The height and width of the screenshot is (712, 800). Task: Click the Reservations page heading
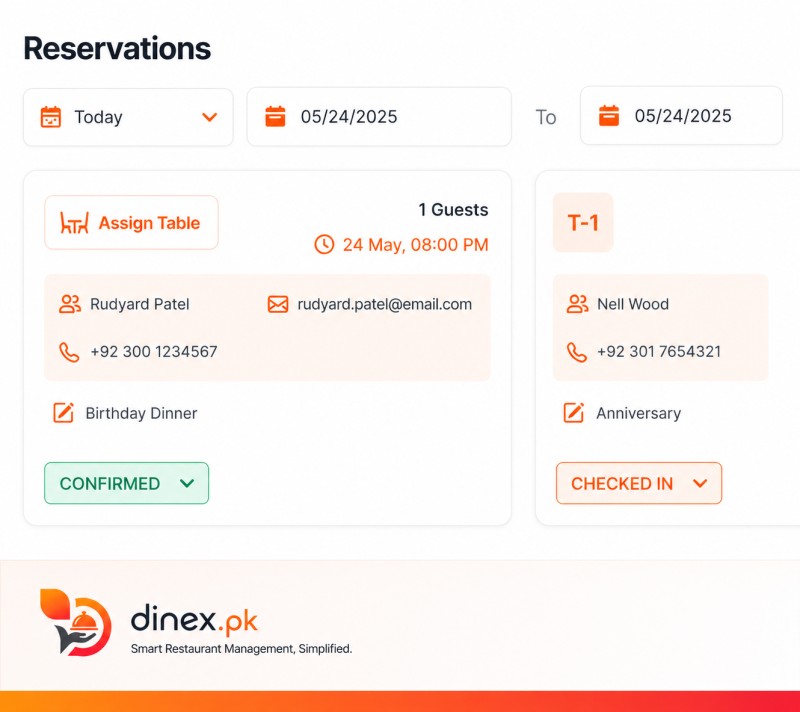click(x=117, y=48)
